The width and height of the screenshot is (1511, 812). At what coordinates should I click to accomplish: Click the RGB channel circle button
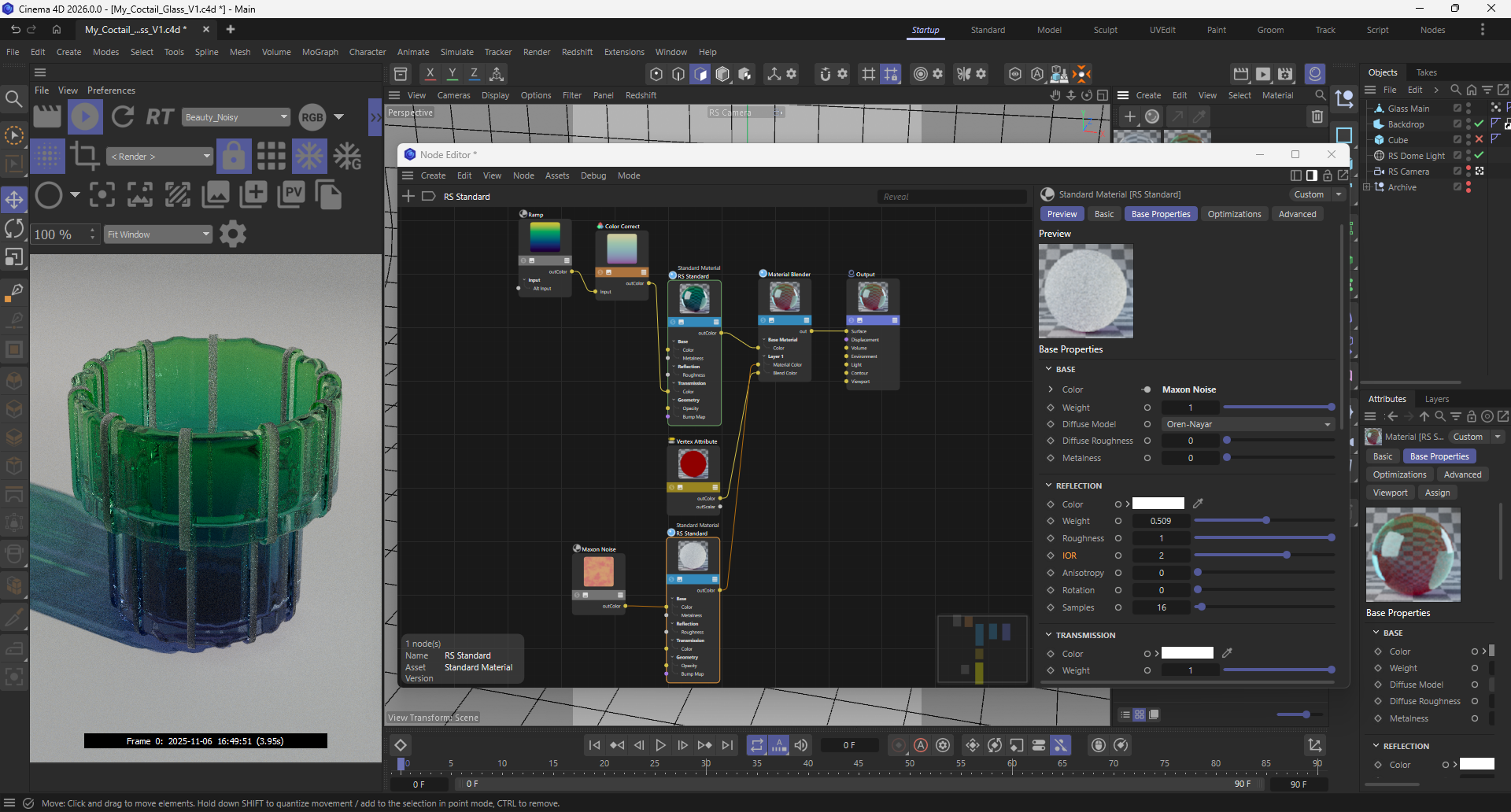[x=312, y=117]
